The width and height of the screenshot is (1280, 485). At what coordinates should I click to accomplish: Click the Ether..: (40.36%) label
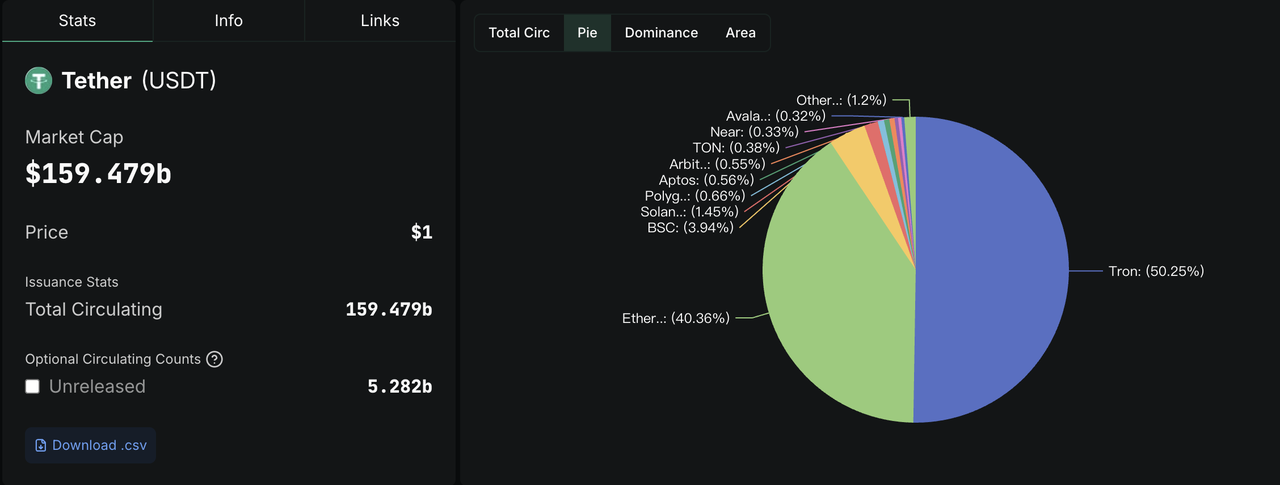tap(676, 318)
